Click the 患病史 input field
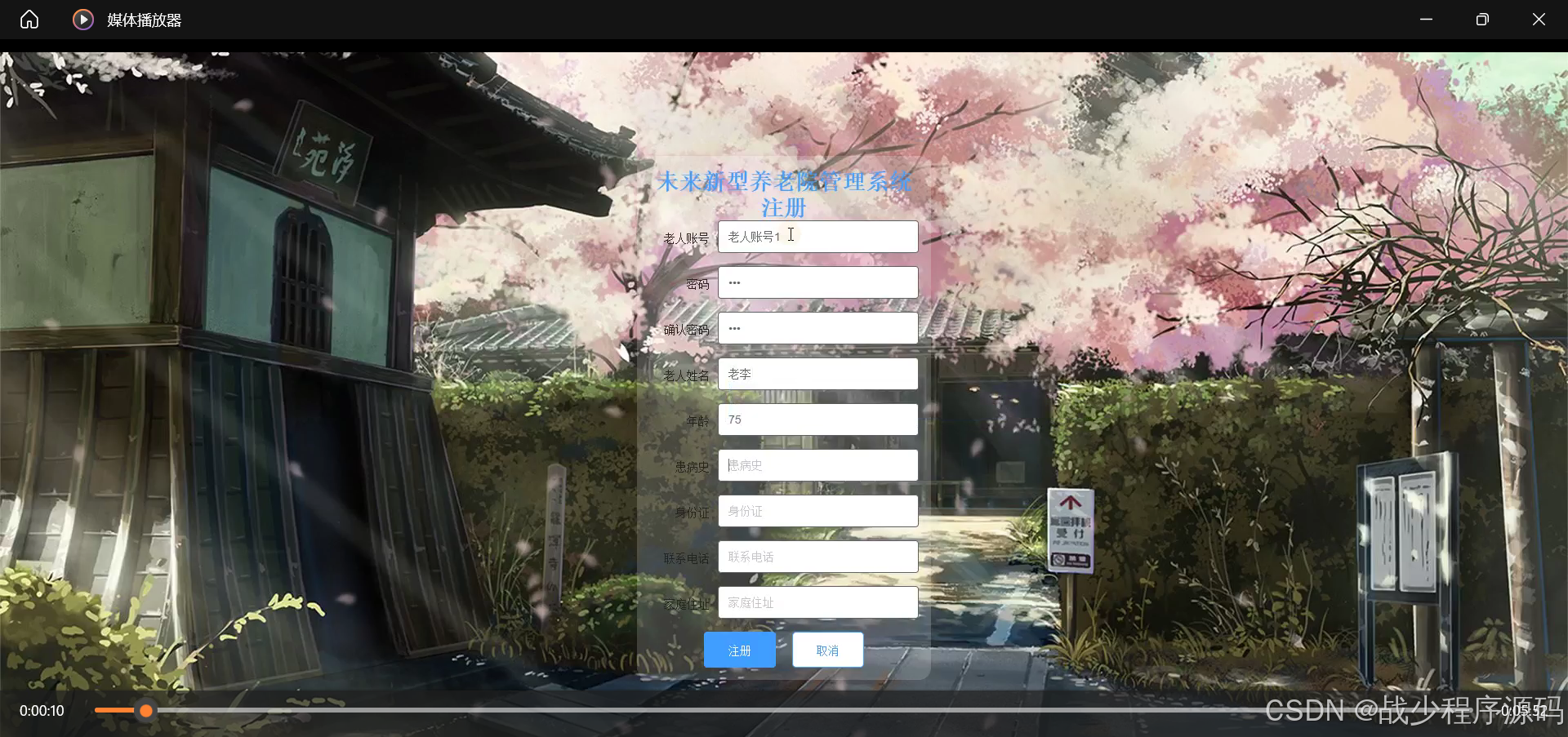The image size is (1568, 737). pos(818,465)
